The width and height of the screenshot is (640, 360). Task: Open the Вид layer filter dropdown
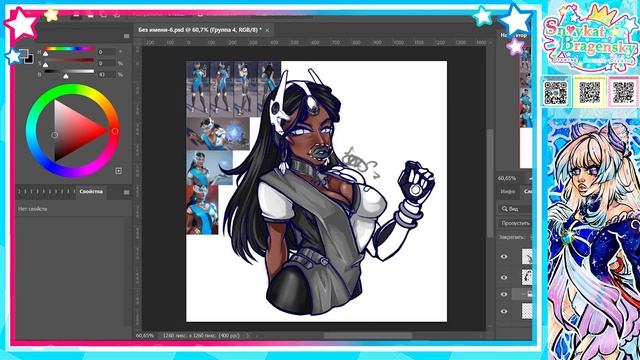pos(515,209)
